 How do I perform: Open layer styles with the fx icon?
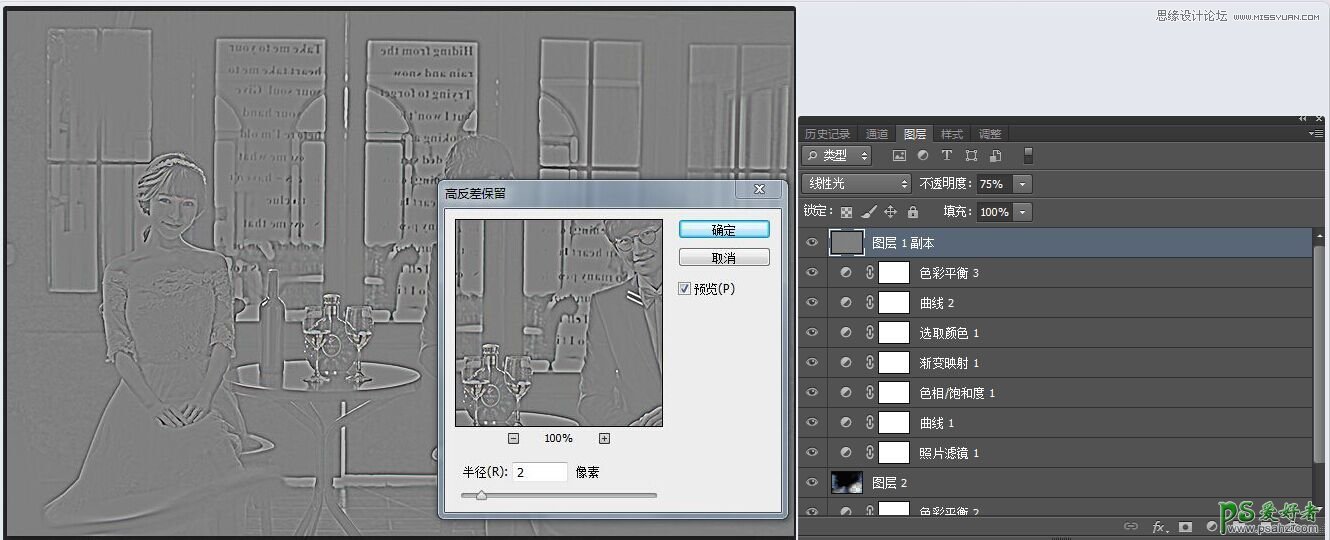click(1159, 526)
